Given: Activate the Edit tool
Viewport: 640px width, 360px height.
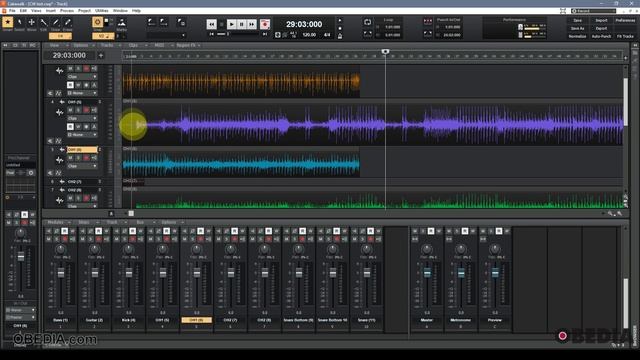Looking at the screenshot, I should tap(44, 22).
